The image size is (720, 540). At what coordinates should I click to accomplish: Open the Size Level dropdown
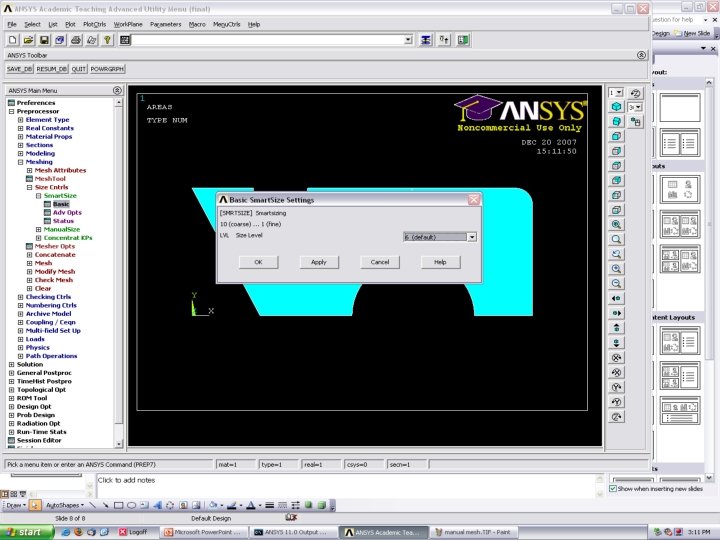pyautogui.click(x=472, y=237)
